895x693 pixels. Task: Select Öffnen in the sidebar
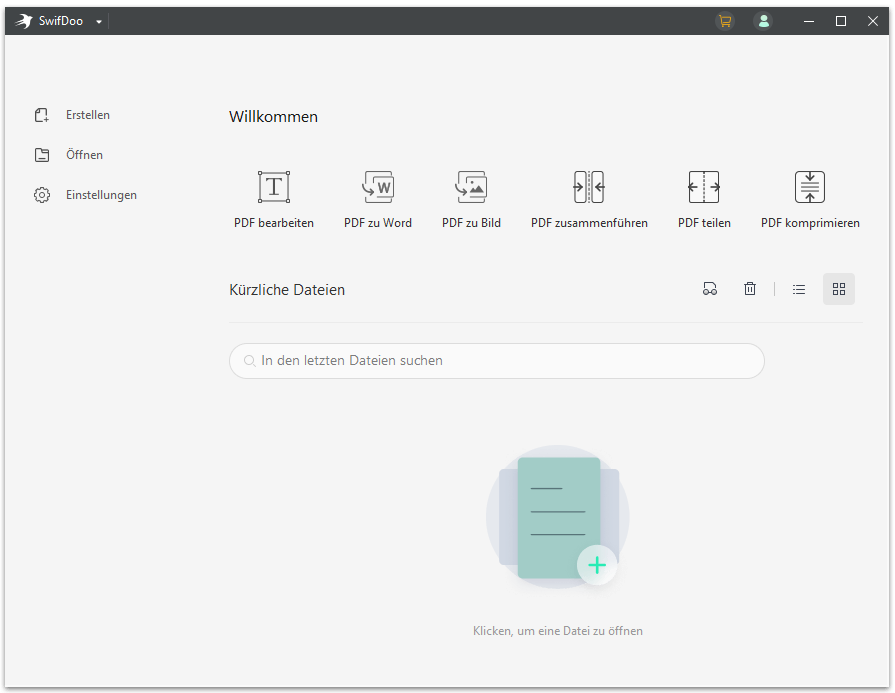coord(84,155)
